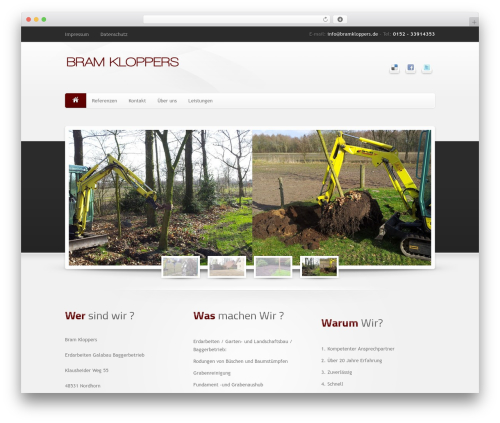The width and height of the screenshot is (500, 423).
Task: Click 'Rodungen von Büschen und Baumstümpfen' line
Action: point(240,361)
